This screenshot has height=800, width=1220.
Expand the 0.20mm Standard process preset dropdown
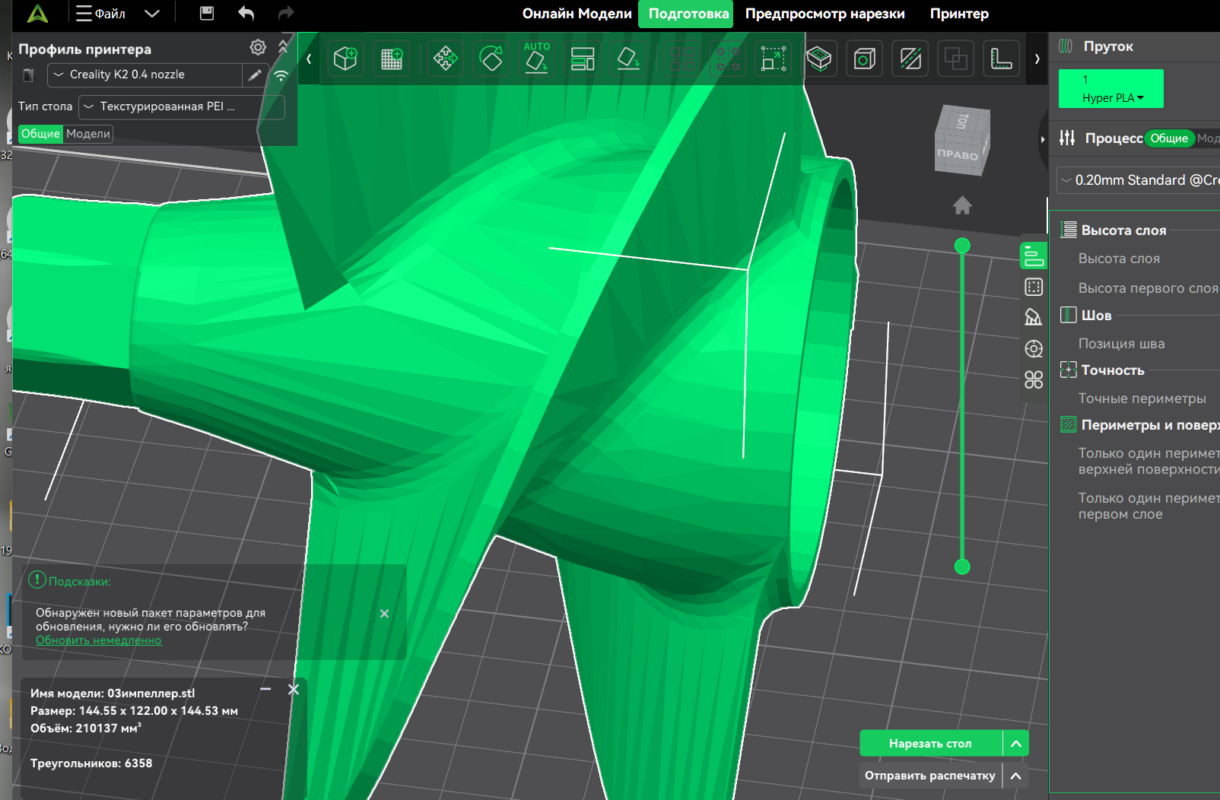pos(1140,181)
